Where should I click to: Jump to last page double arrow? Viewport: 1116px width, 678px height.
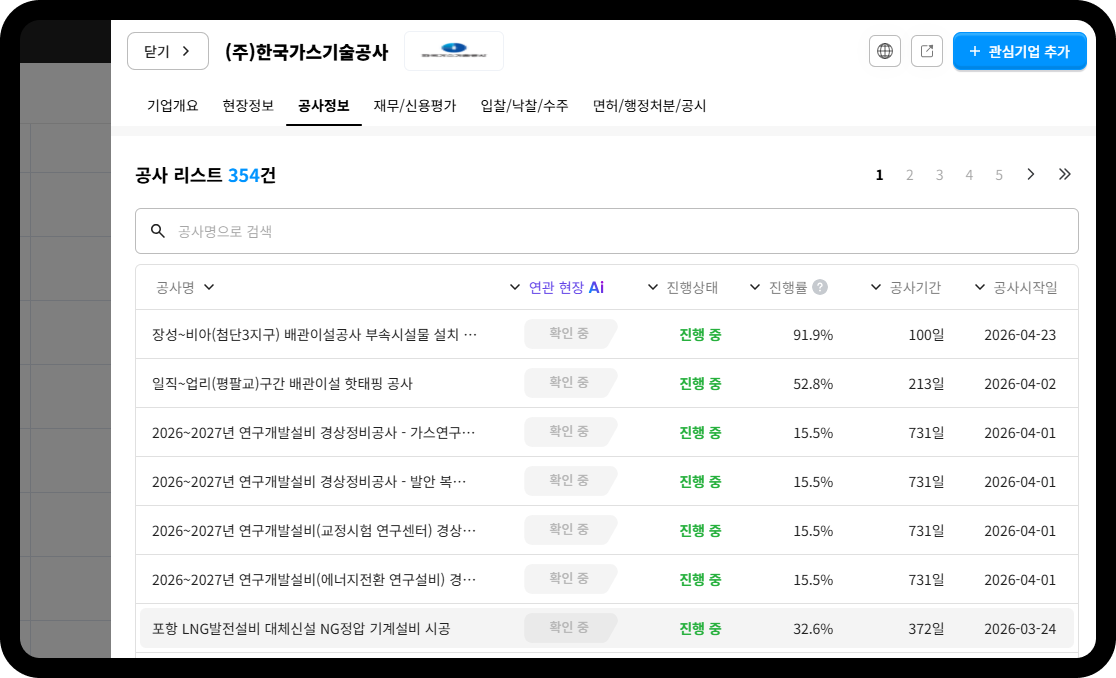pyautogui.click(x=1065, y=174)
